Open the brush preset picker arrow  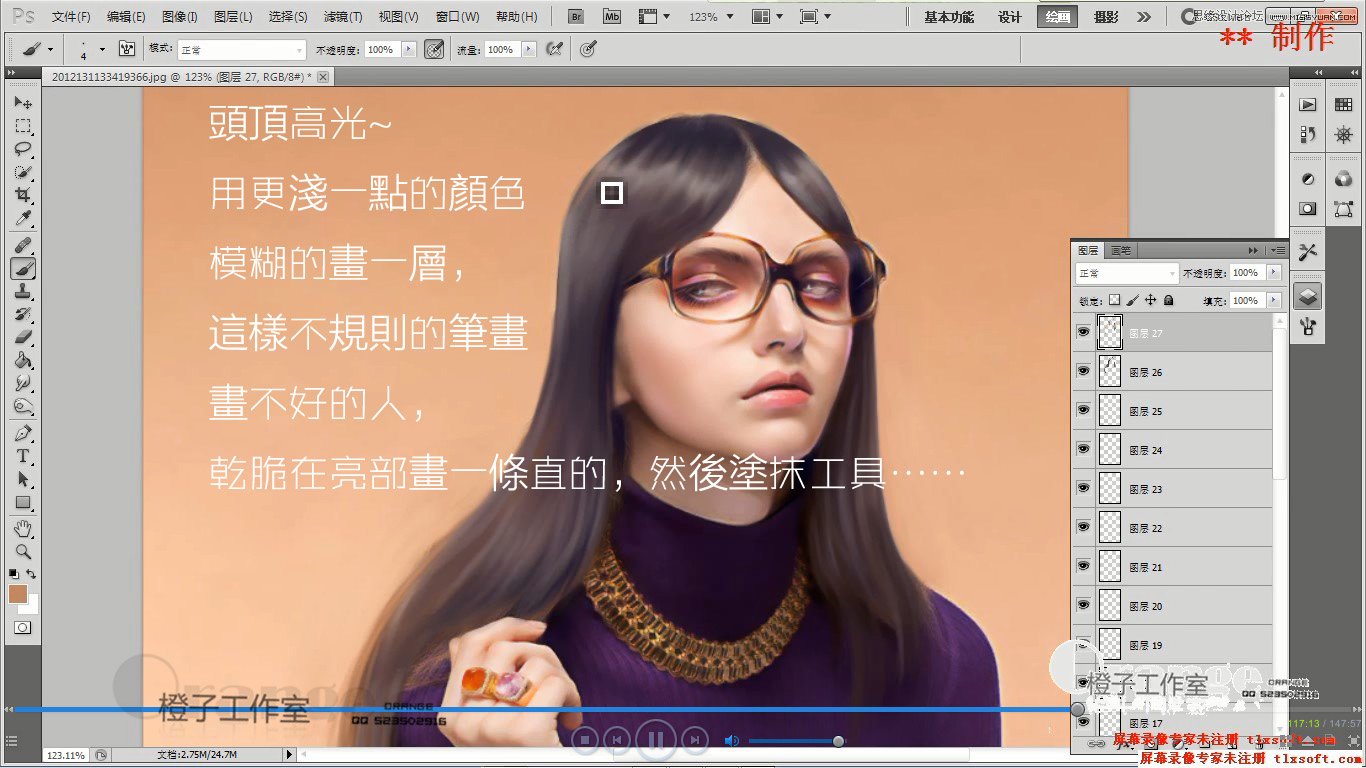point(102,49)
